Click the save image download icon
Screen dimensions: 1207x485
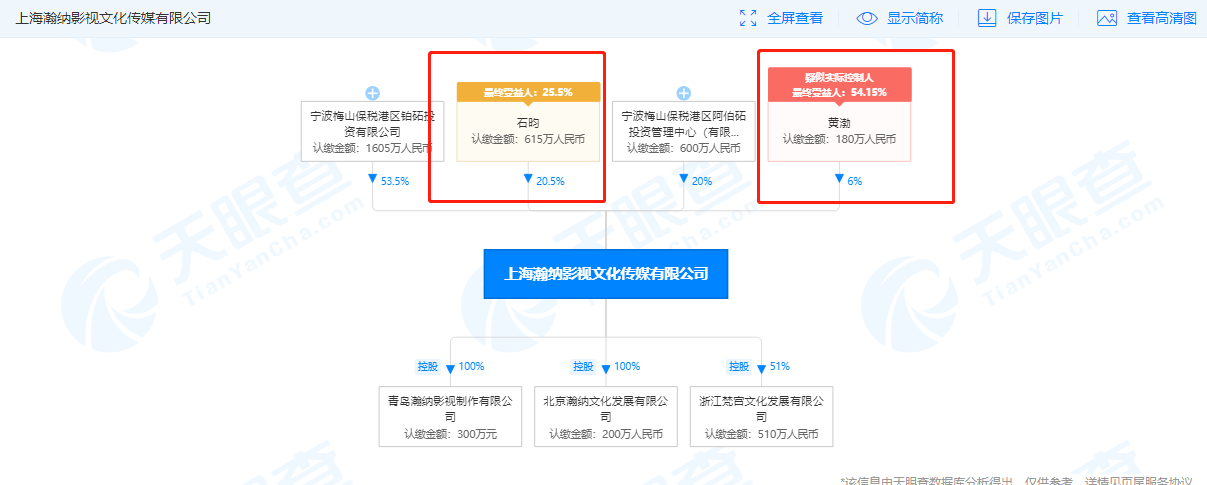[987, 18]
